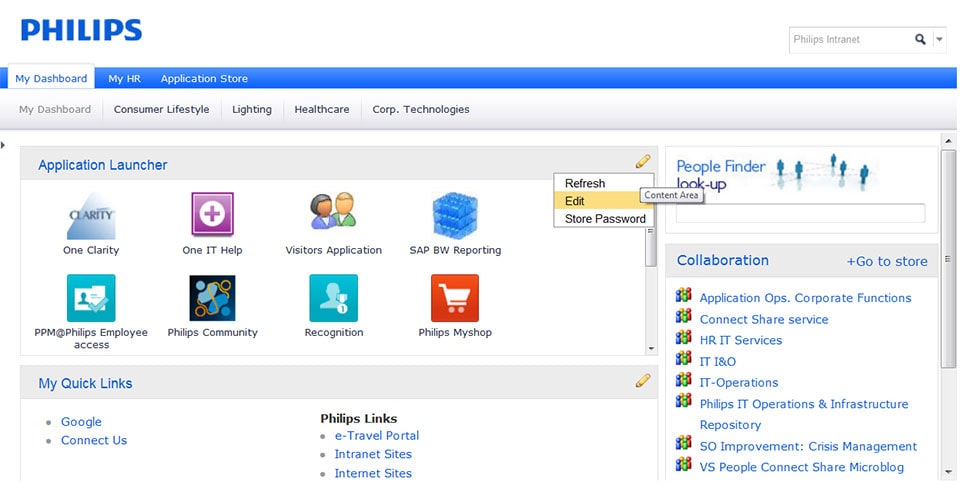The image size is (960, 493).
Task: Click icon beside IT-Operations
Action: click(683, 380)
